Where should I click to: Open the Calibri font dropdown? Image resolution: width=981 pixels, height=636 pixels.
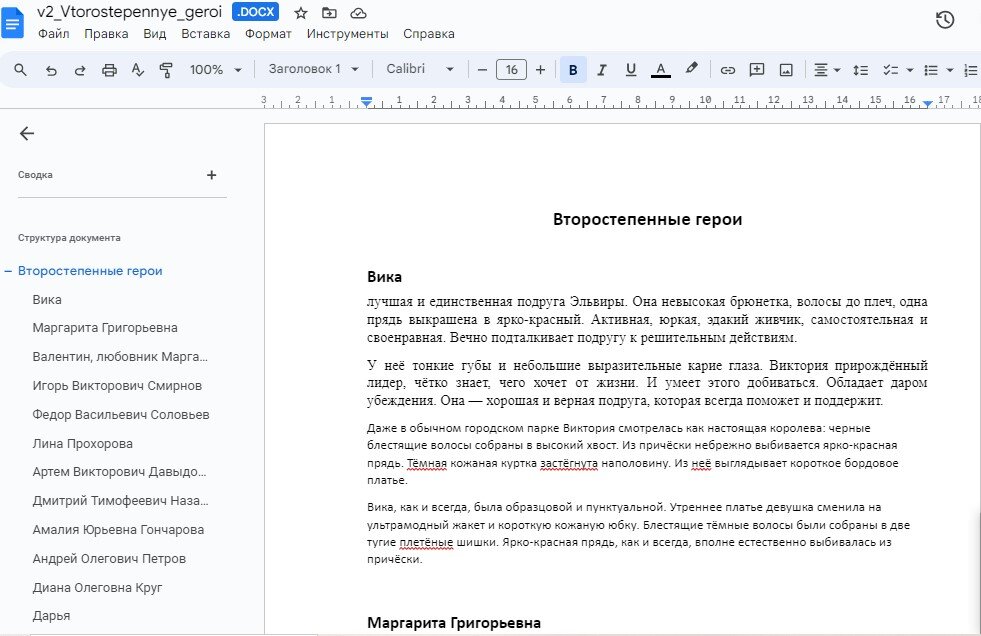coord(420,69)
